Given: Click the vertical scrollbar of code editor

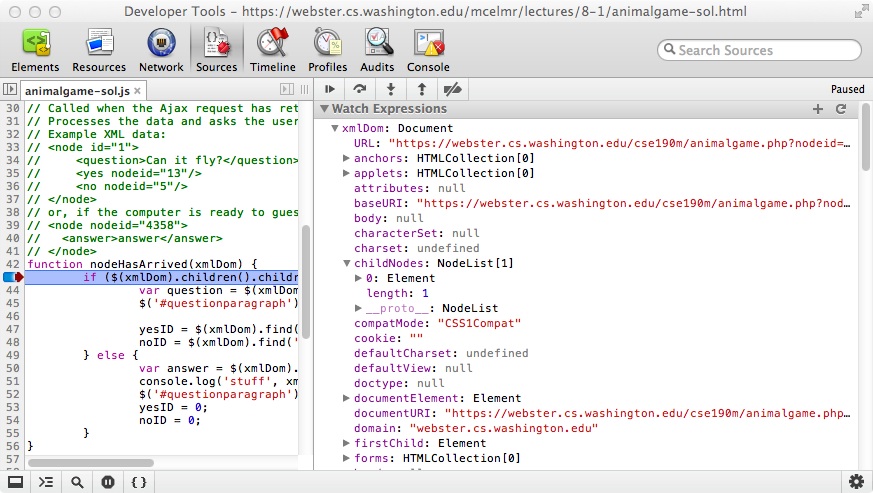Looking at the screenshot, I should [306, 281].
